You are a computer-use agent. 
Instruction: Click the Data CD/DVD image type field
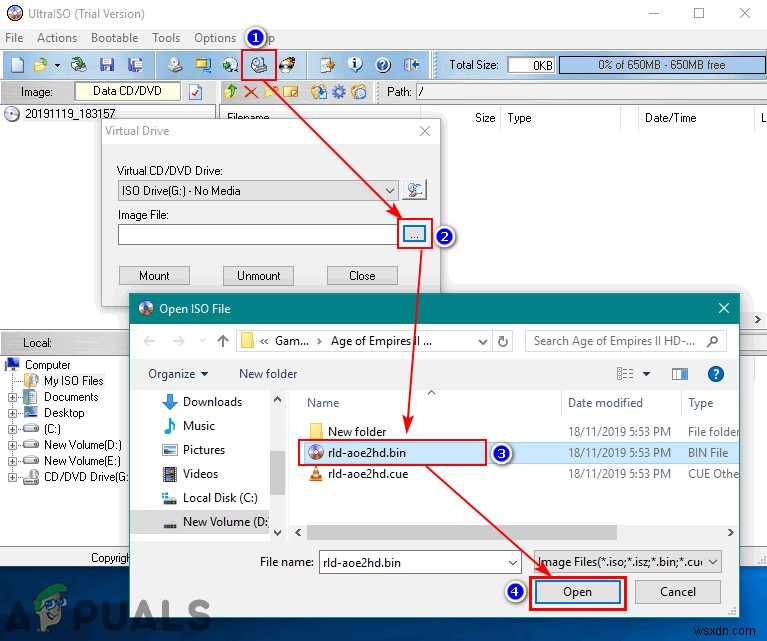pyautogui.click(x=127, y=91)
